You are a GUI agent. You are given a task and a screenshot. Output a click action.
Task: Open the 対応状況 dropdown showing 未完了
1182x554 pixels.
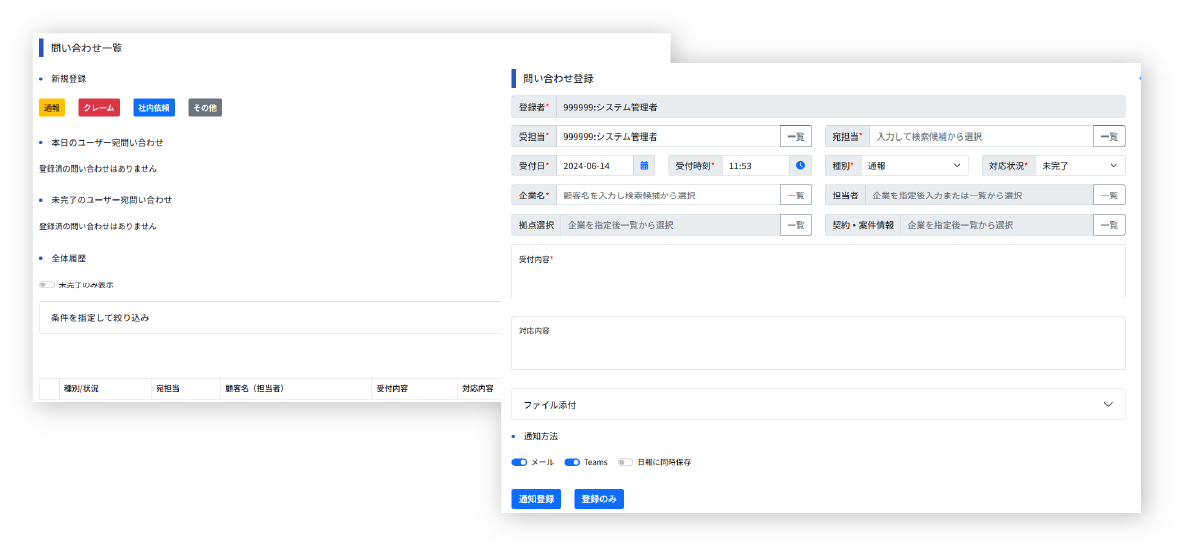[1080, 166]
